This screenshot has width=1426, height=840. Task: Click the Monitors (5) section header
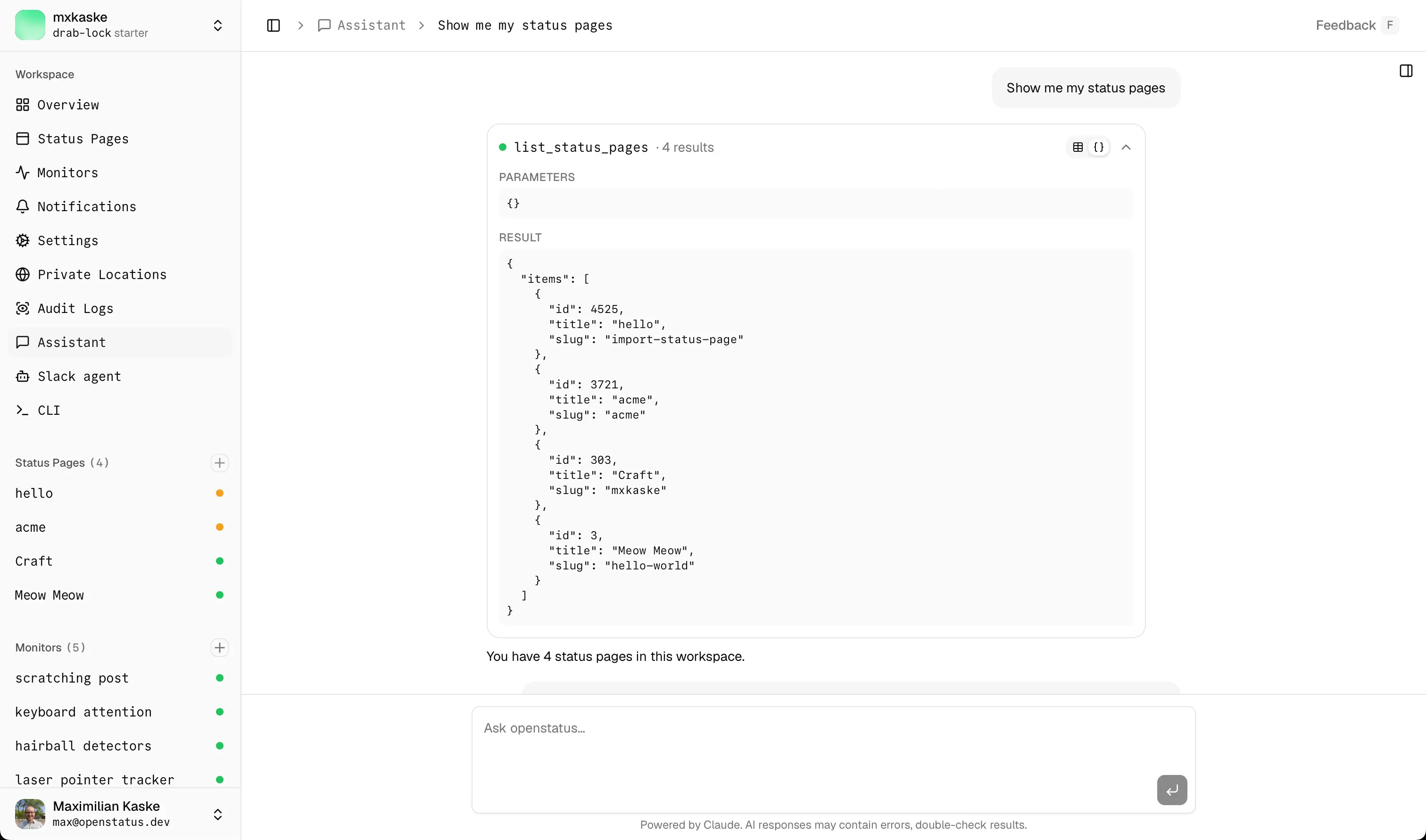point(50,648)
